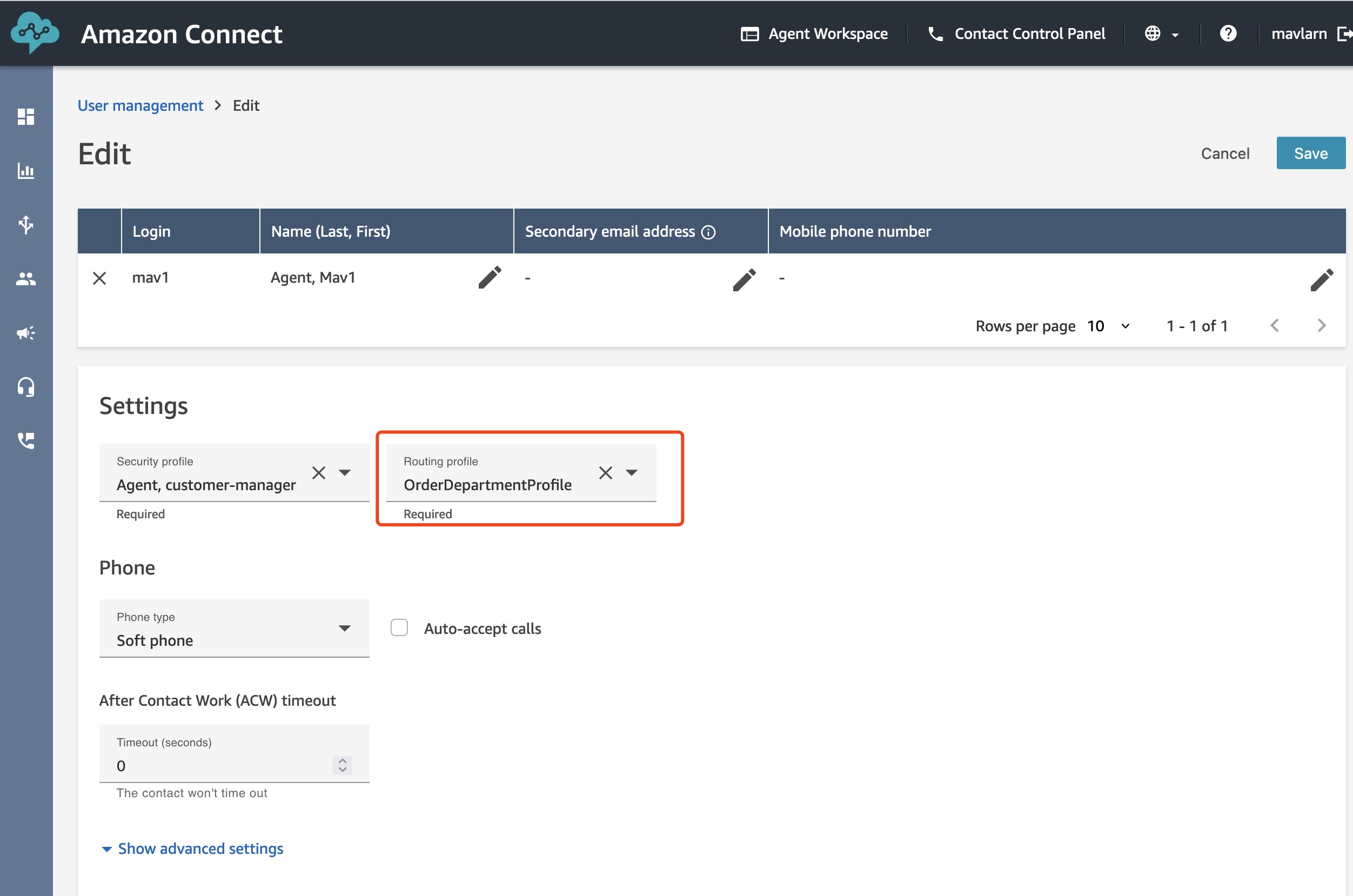Go to previous page of rows
This screenshot has width=1353, height=896.
point(1275,326)
